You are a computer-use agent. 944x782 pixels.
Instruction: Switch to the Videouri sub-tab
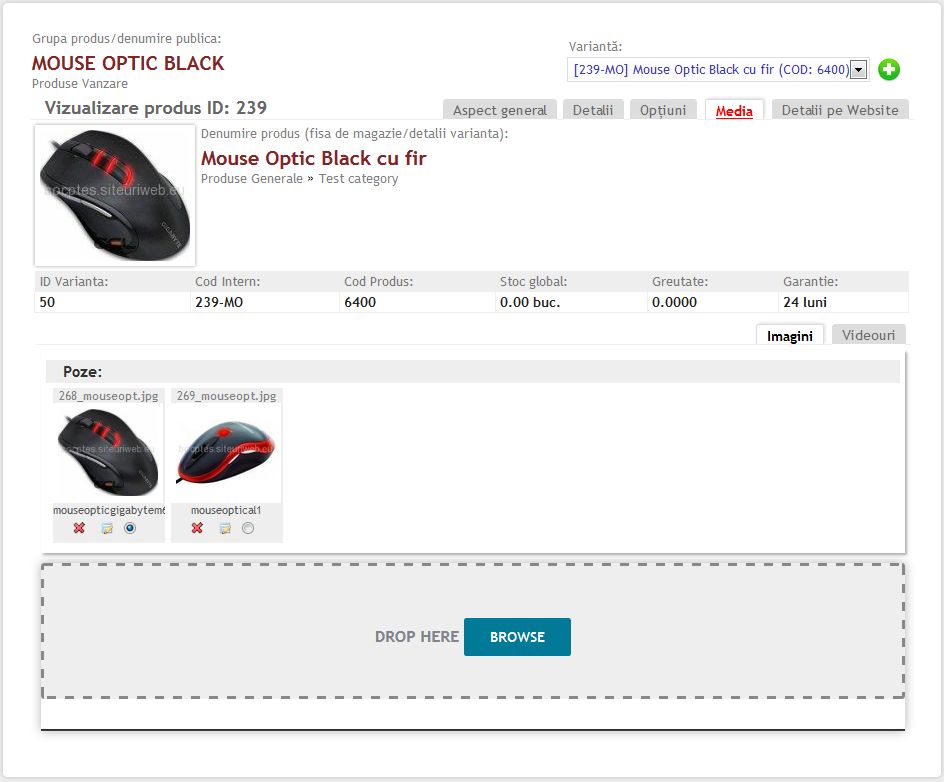[869, 335]
